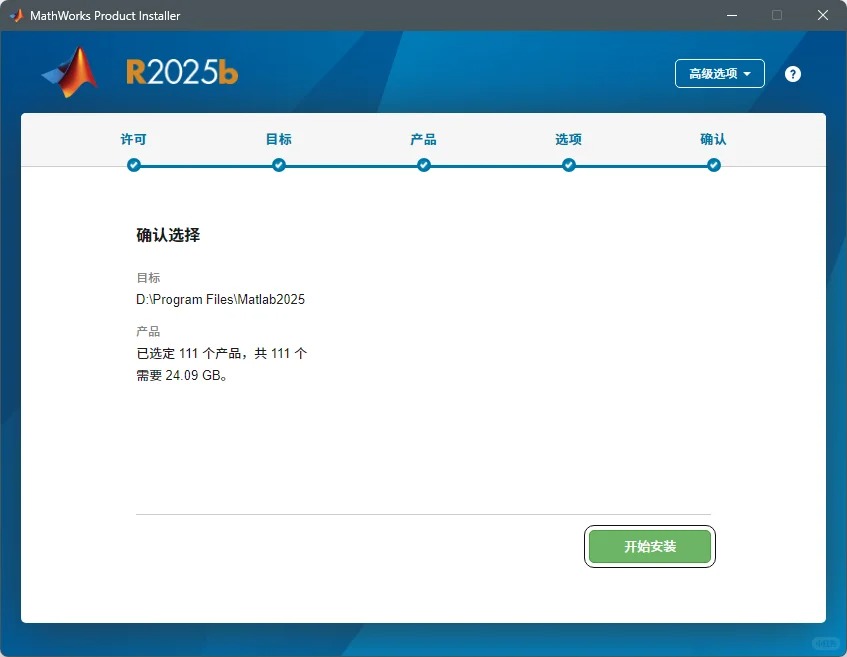Open the 选项 step
This screenshot has width=847, height=657.
[x=568, y=139]
